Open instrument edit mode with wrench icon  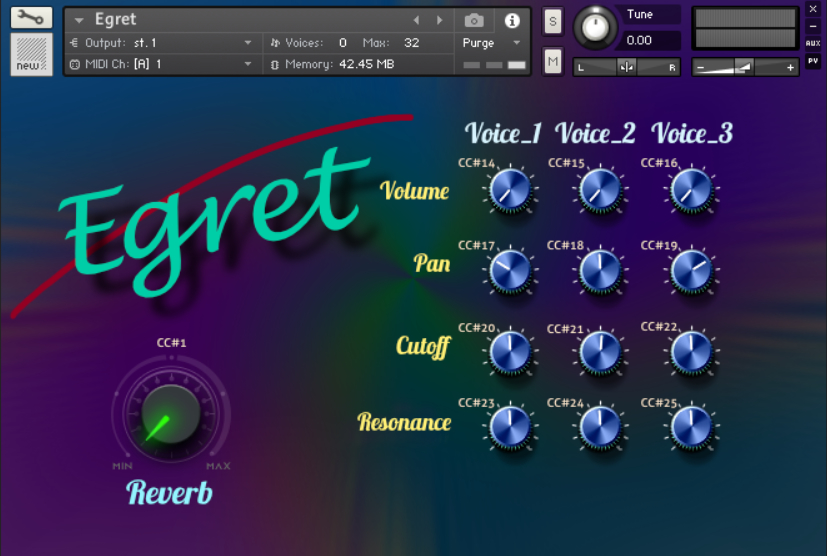coord(31,17)
